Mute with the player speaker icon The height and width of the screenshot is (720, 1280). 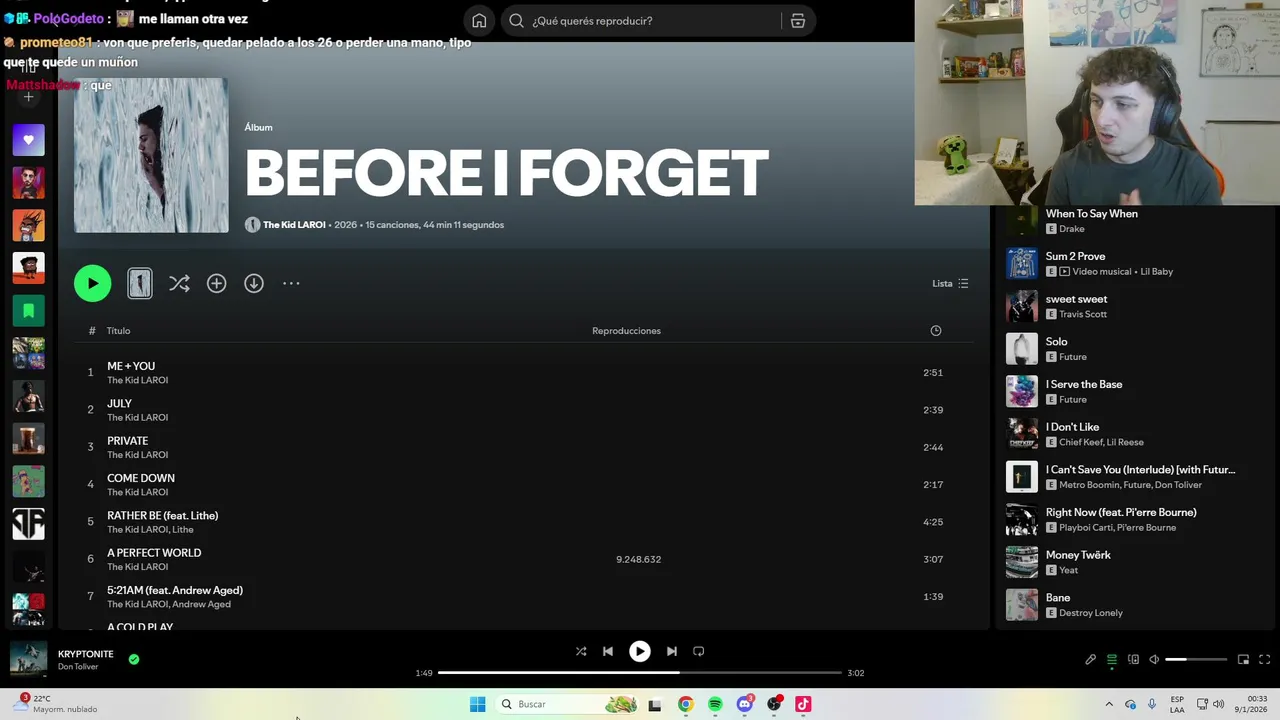pyautogui.click(x=1154, y=659)
